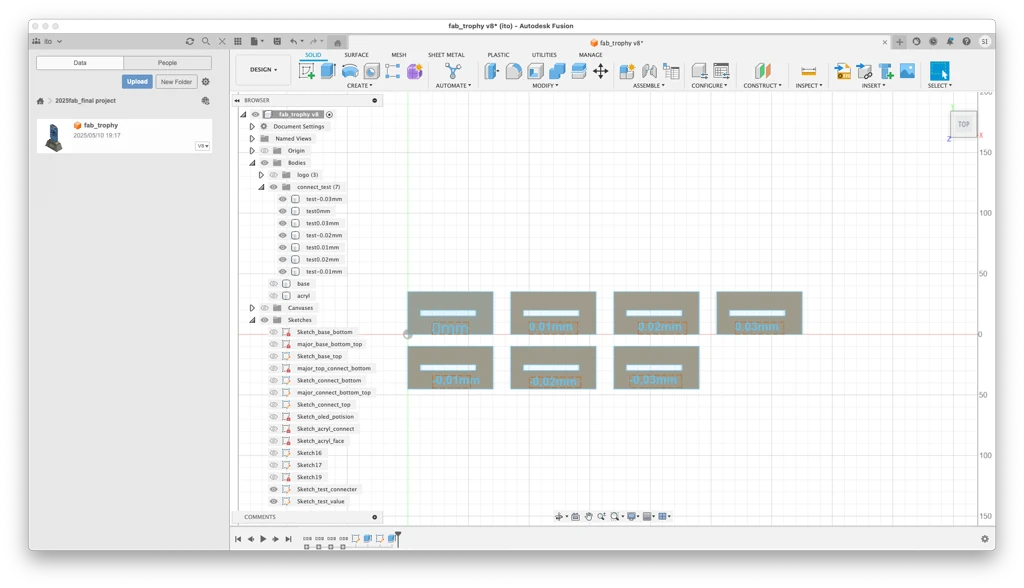Show the acryl body
Viewport: 1024px width, 588px height.
tap(274, 296)
